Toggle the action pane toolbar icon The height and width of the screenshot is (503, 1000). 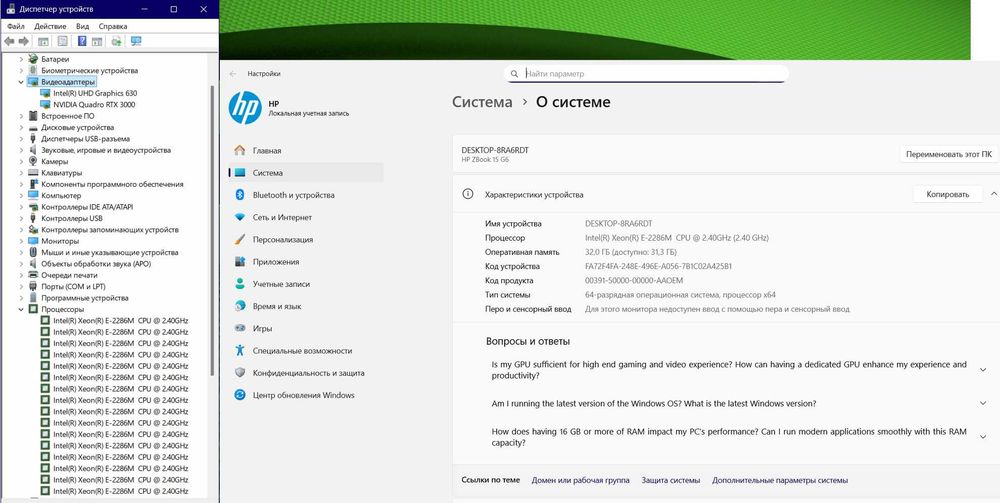[x=97, y=41]
